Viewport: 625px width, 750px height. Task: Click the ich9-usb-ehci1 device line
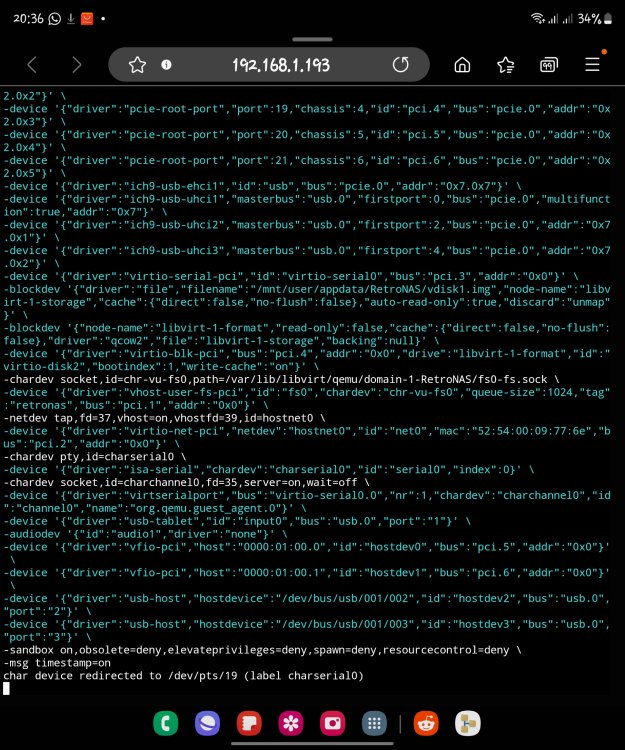[x=262, y=186]
